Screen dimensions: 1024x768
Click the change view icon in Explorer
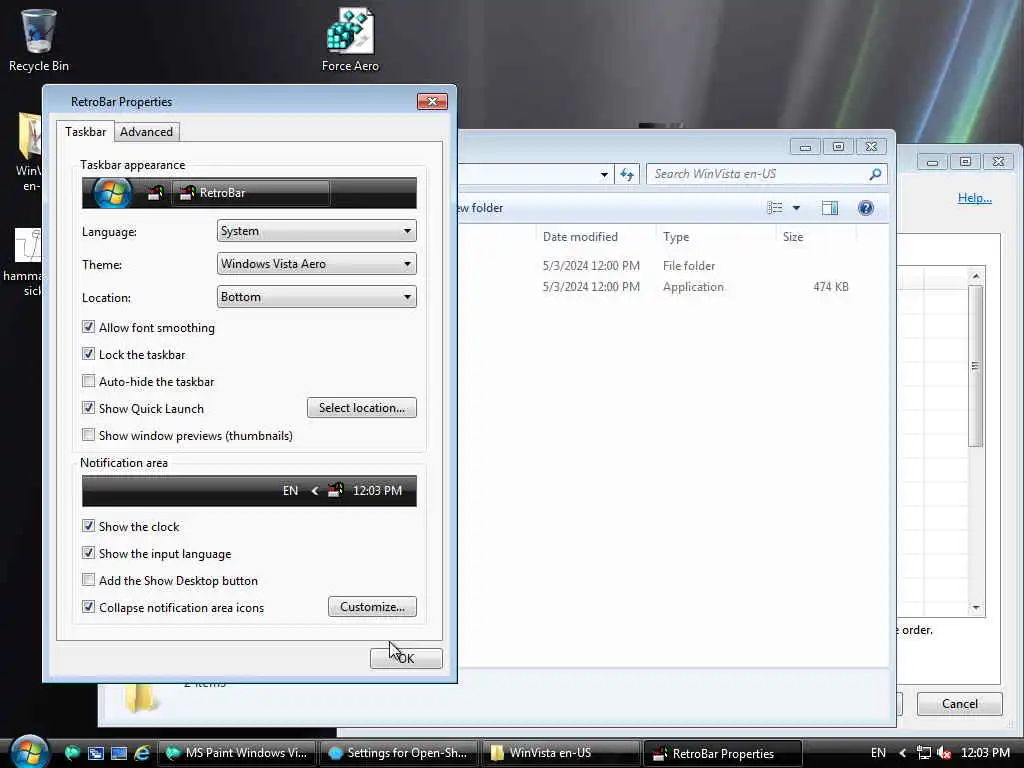pos(775,208)
